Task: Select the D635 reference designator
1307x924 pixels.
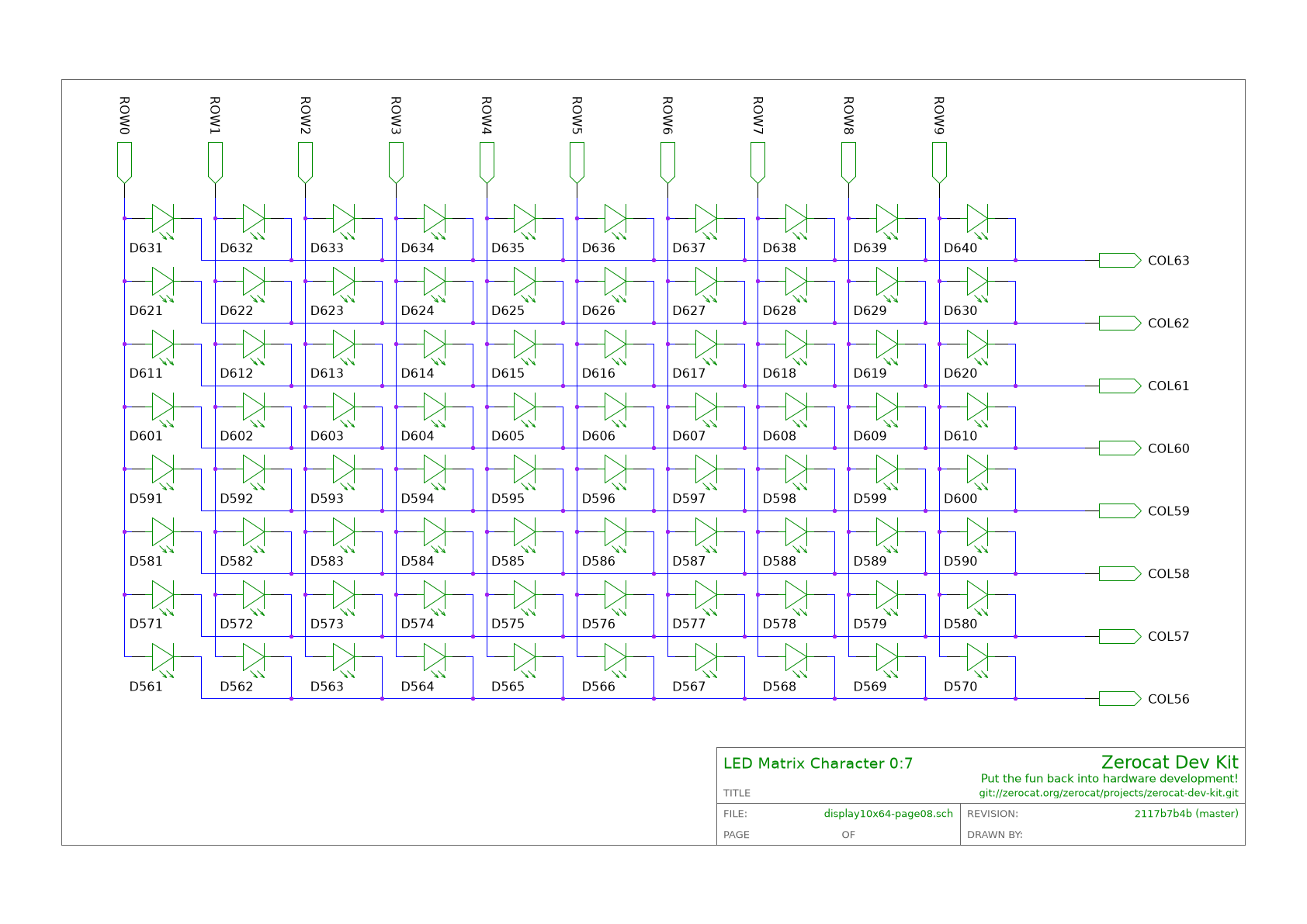Action: click(508, 248)
